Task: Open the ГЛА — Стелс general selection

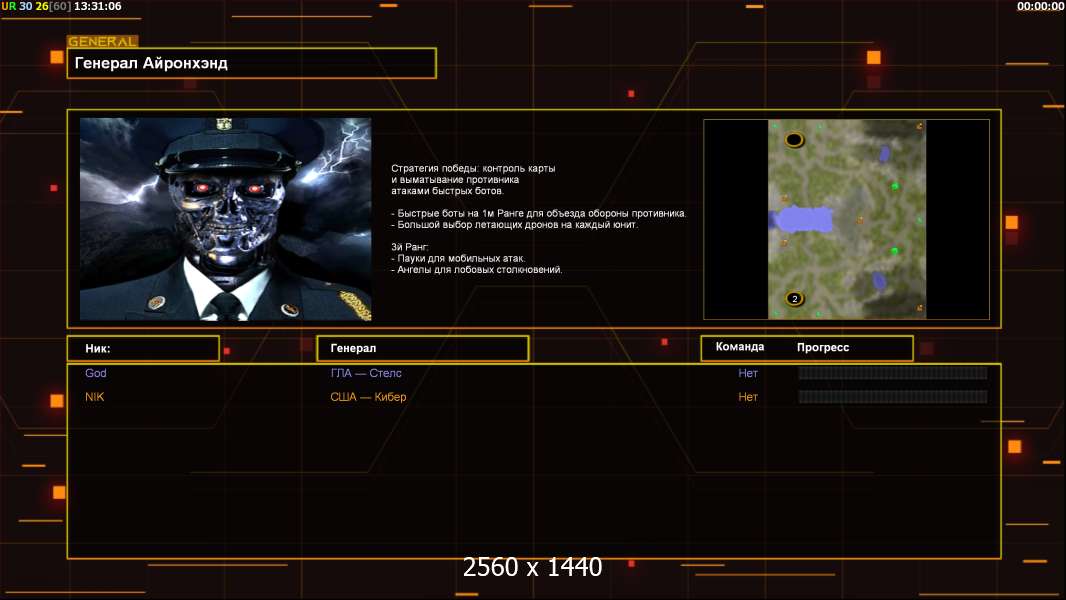Action: 366,373
